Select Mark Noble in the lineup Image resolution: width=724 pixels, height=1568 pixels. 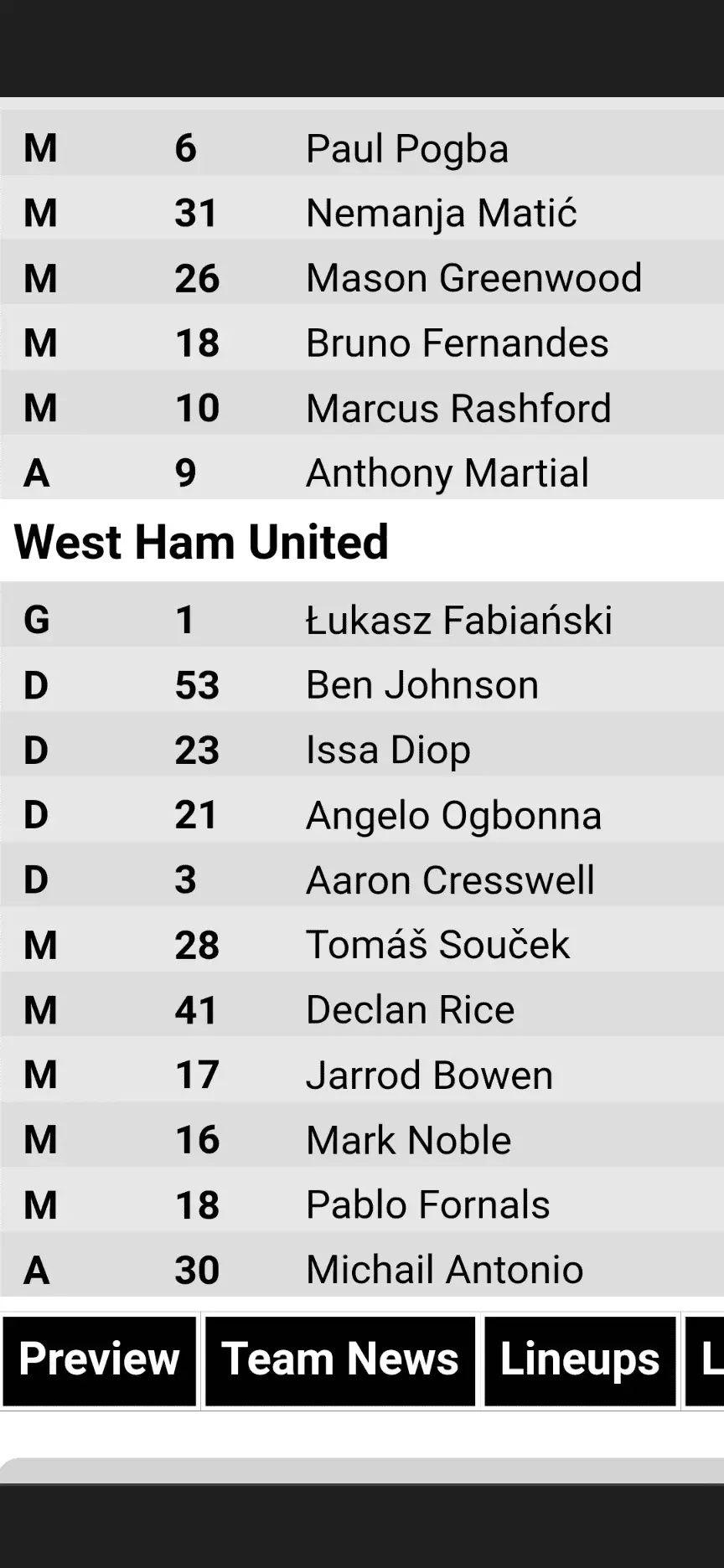tap(408, 1140)
